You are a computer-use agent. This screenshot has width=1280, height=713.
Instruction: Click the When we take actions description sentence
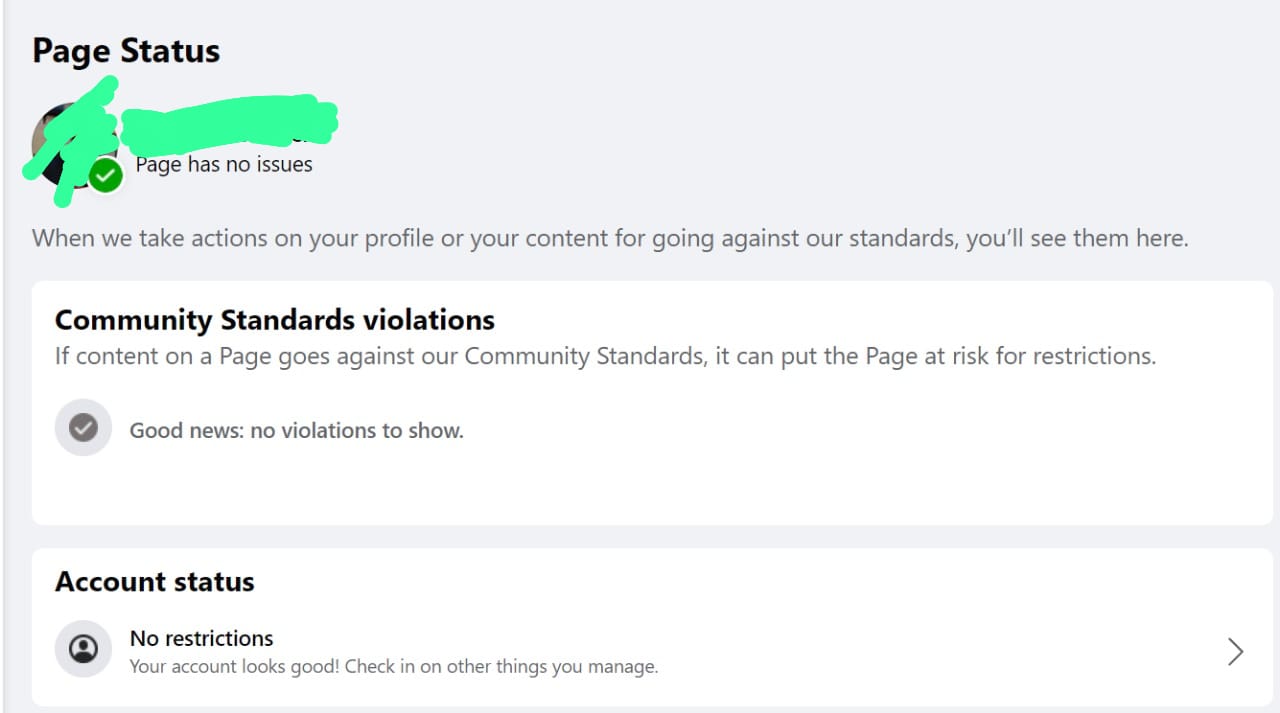pyautogui.click(x=610, y=239)
